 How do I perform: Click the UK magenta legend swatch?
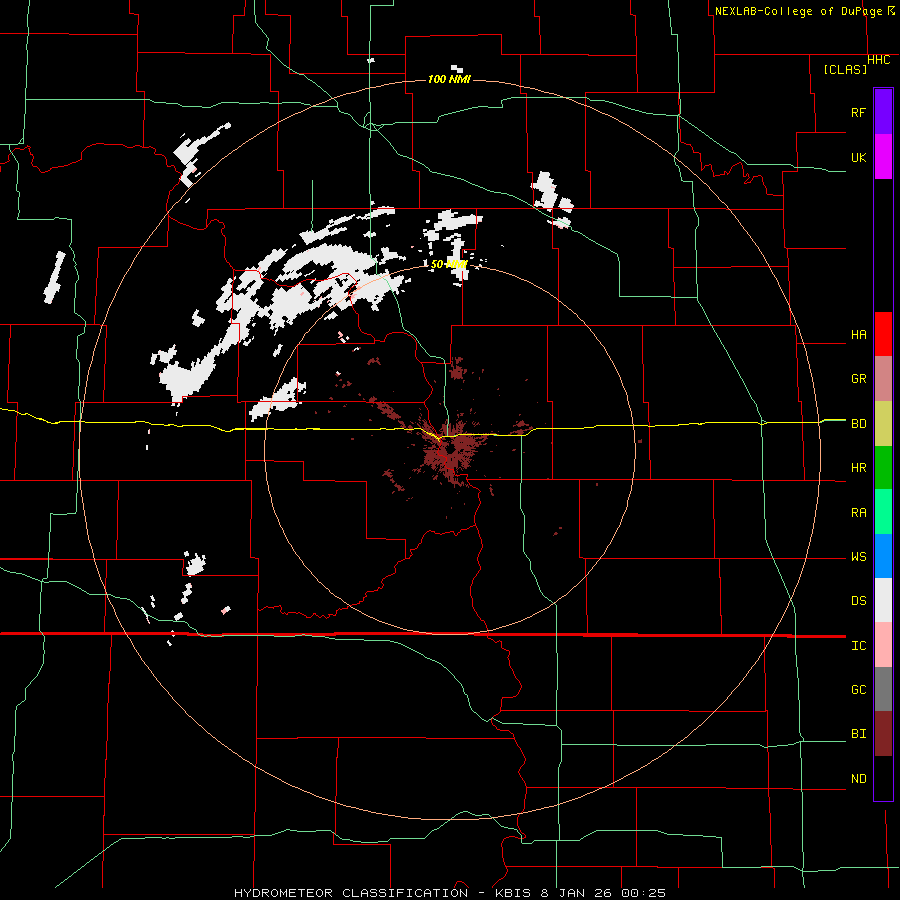(x=883, y=156)
